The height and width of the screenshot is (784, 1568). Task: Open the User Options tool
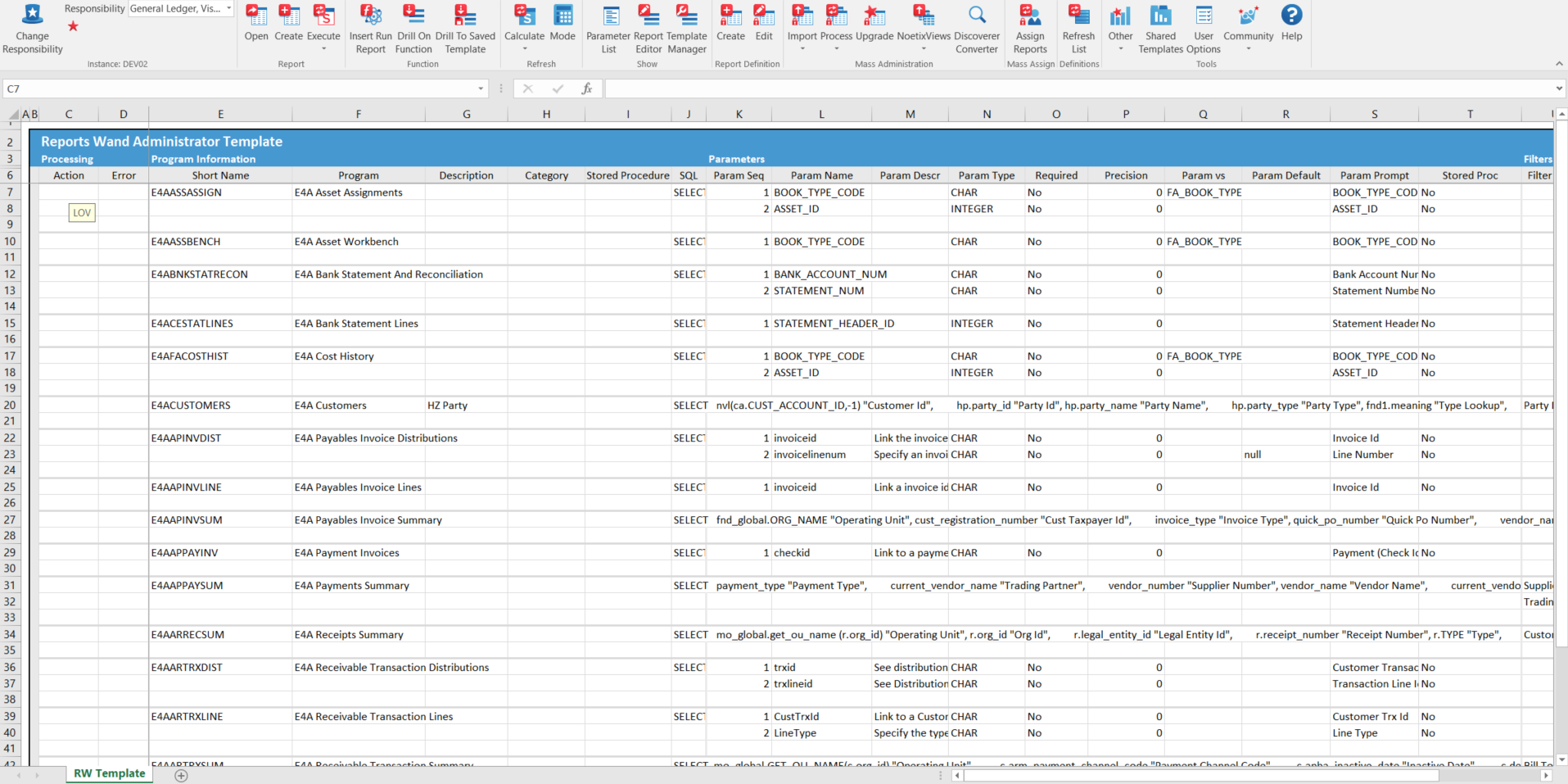tap(1203, 29)
